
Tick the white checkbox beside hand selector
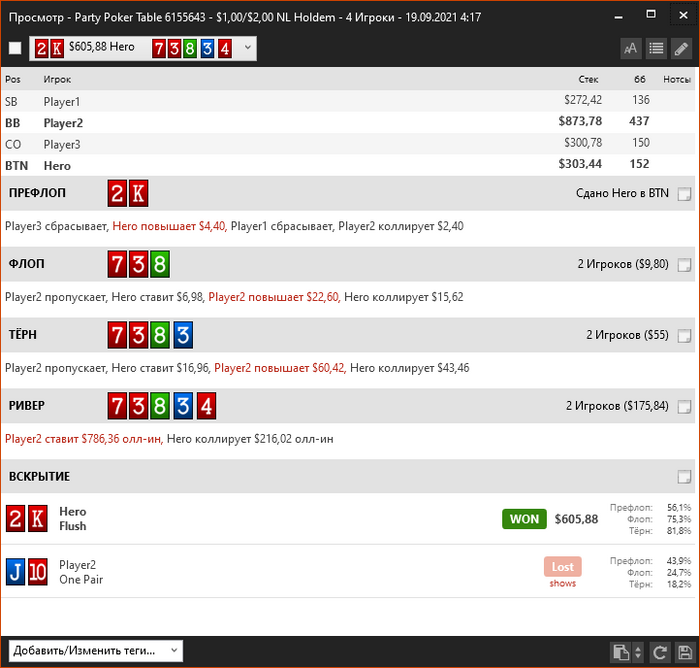[x=15, y=48]
